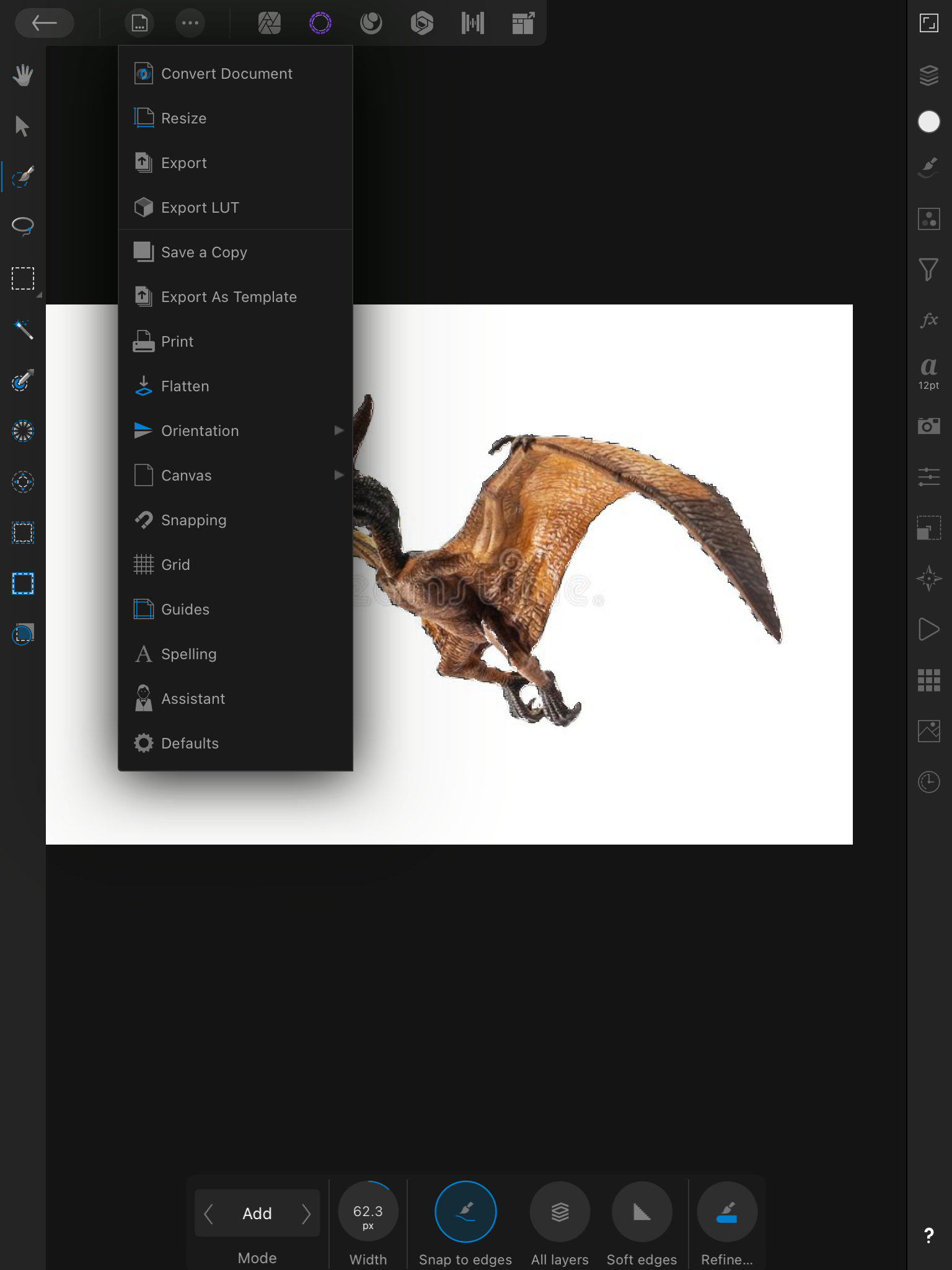Select the Move arrow tool
Image resolution: width=952 pixels, height=1270 pixels.
pyautogui.click(x=23, y=127)
